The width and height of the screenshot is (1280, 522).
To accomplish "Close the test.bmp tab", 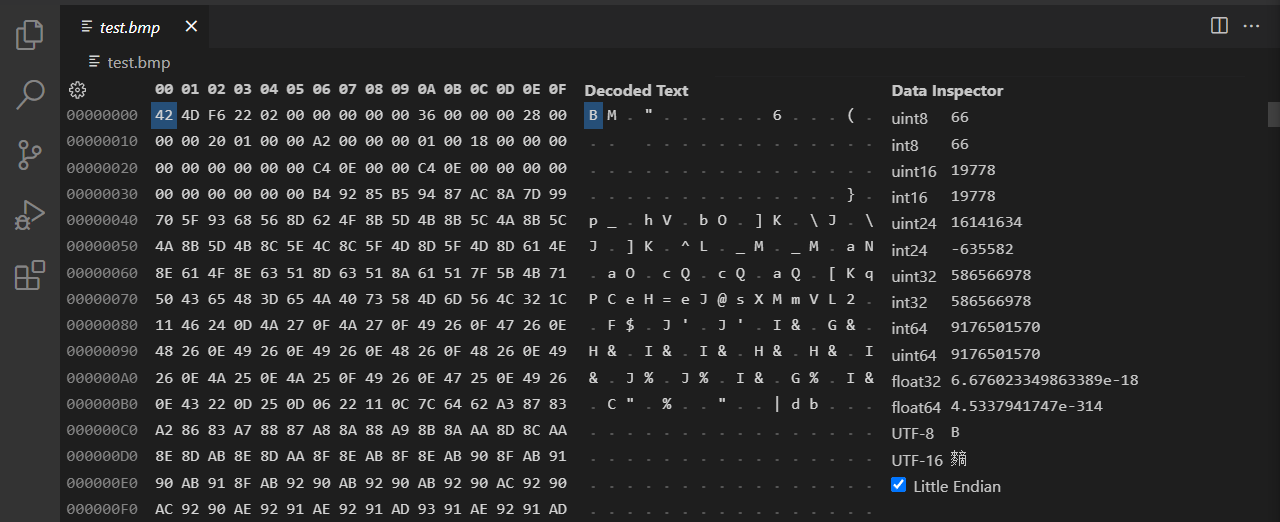I will click(191, 27).
